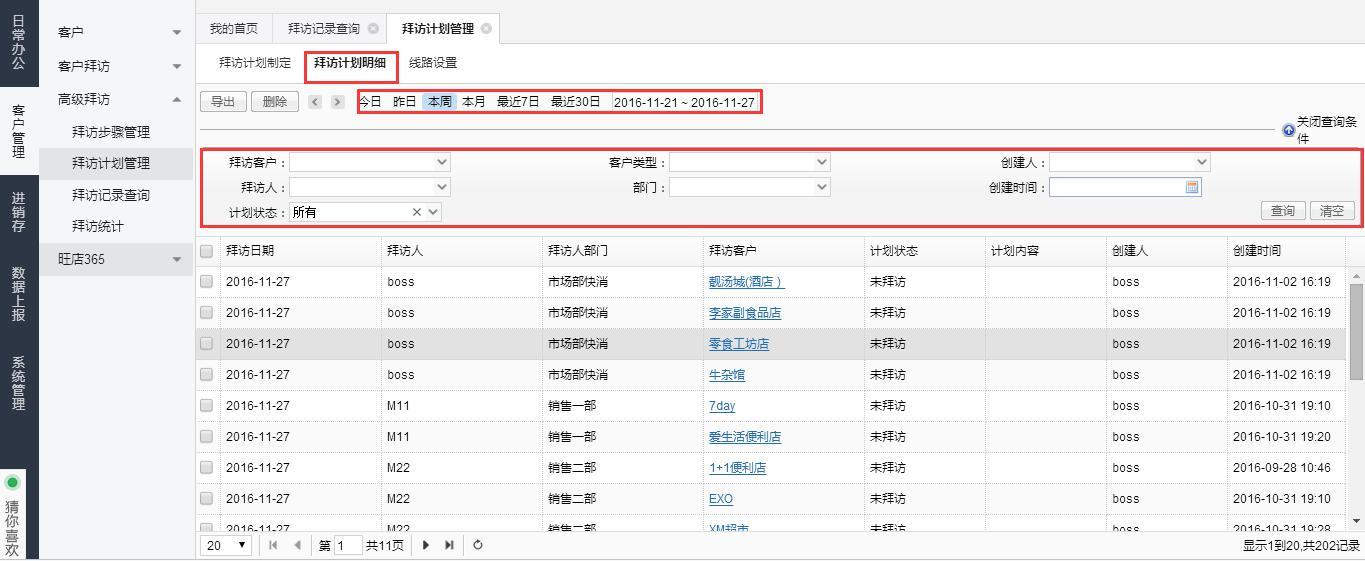Viewport: 1365px width, 561px height.
Task: Go to the next page of results
Action: coord(426,545)
